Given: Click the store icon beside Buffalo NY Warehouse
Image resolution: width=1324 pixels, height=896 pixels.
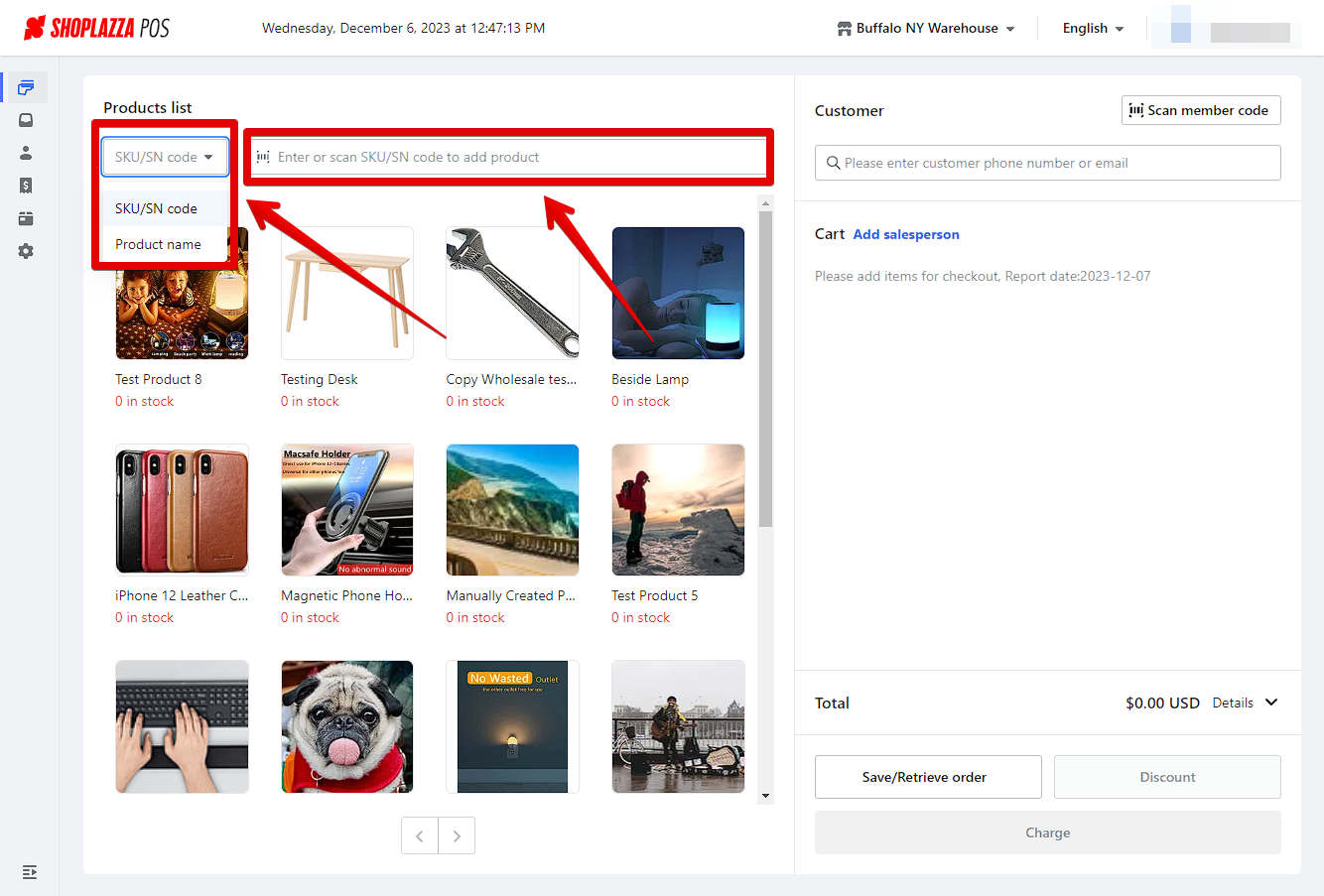Looking at the screenshot, I should [845, 29].
